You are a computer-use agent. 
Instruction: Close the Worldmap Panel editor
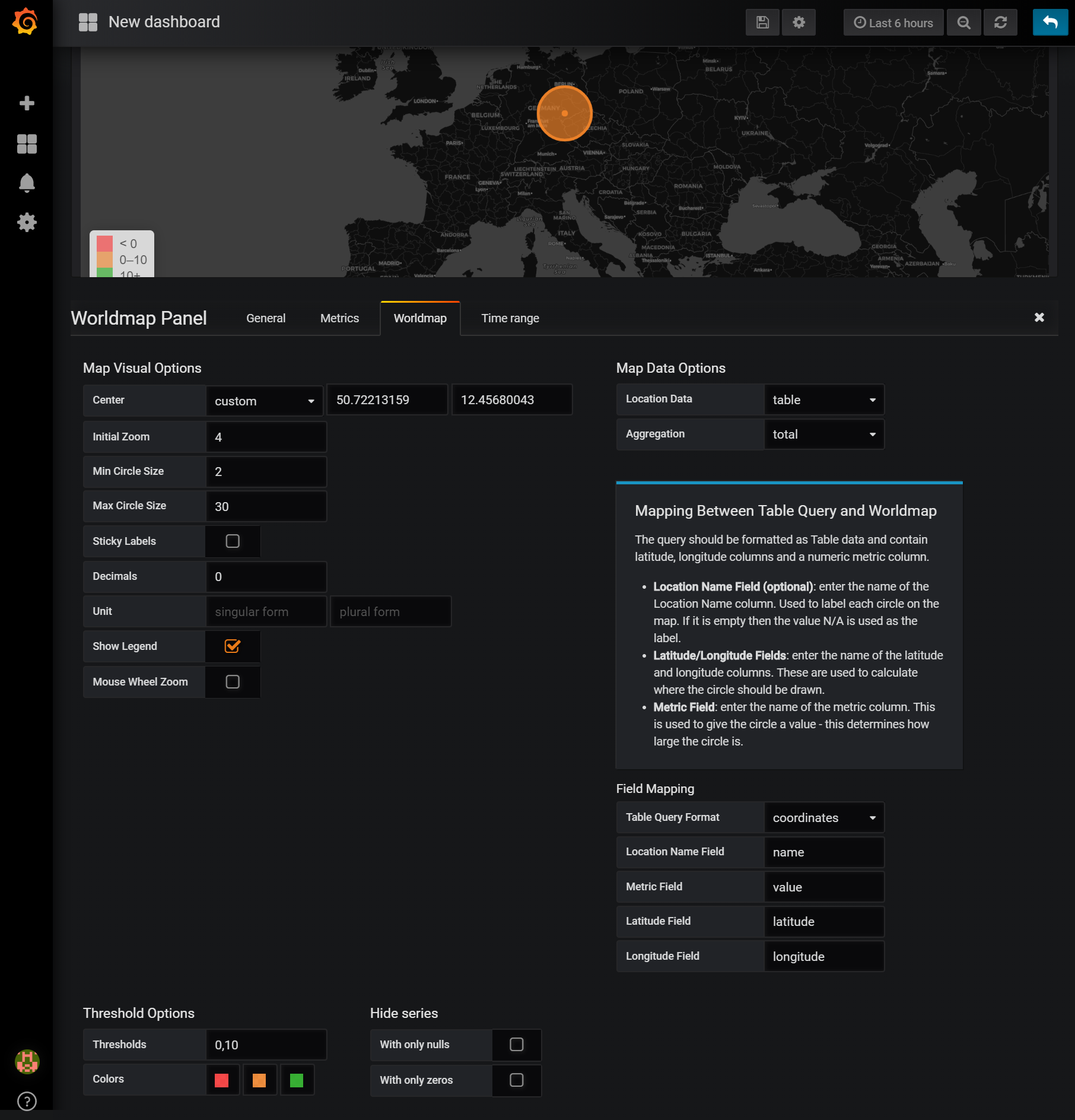tap(1039, 318)
